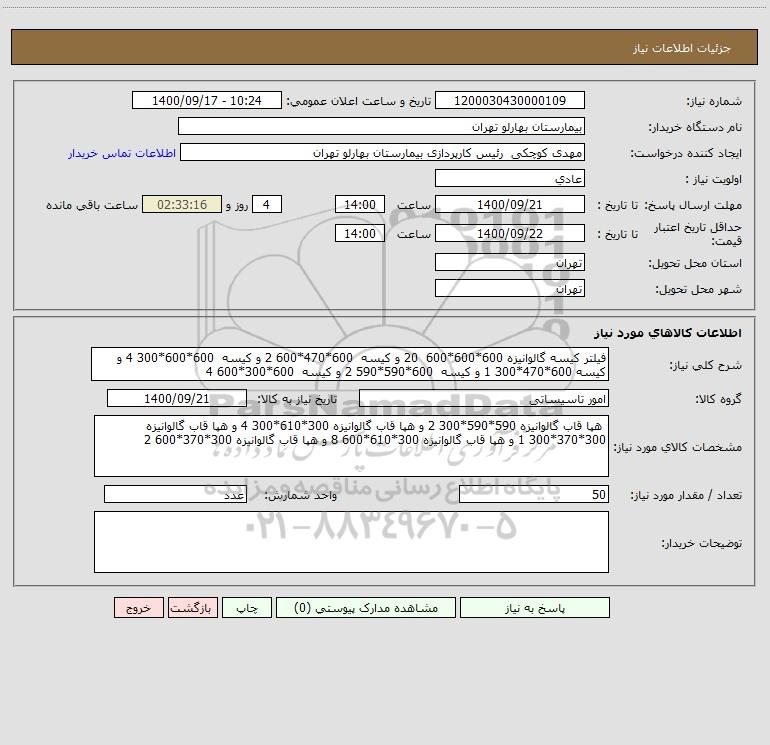Click the label تاریخ نیاز به کالا
Image resolution: width=770 pixels, height=745 pixels.
click(297, 399)
